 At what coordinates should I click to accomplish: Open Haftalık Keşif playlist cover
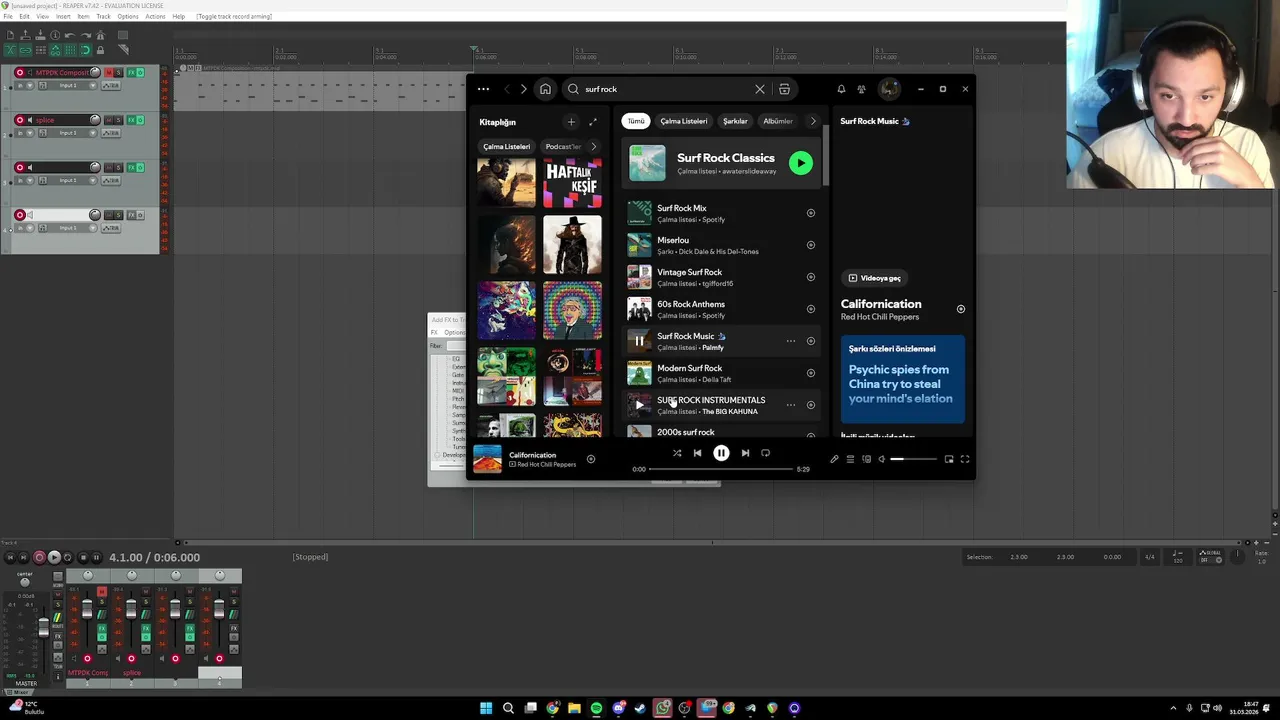[x=572, y=183]
